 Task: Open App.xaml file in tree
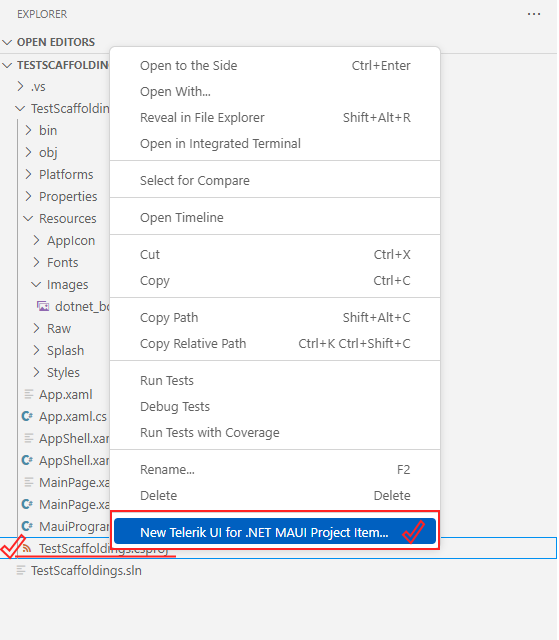66,394
